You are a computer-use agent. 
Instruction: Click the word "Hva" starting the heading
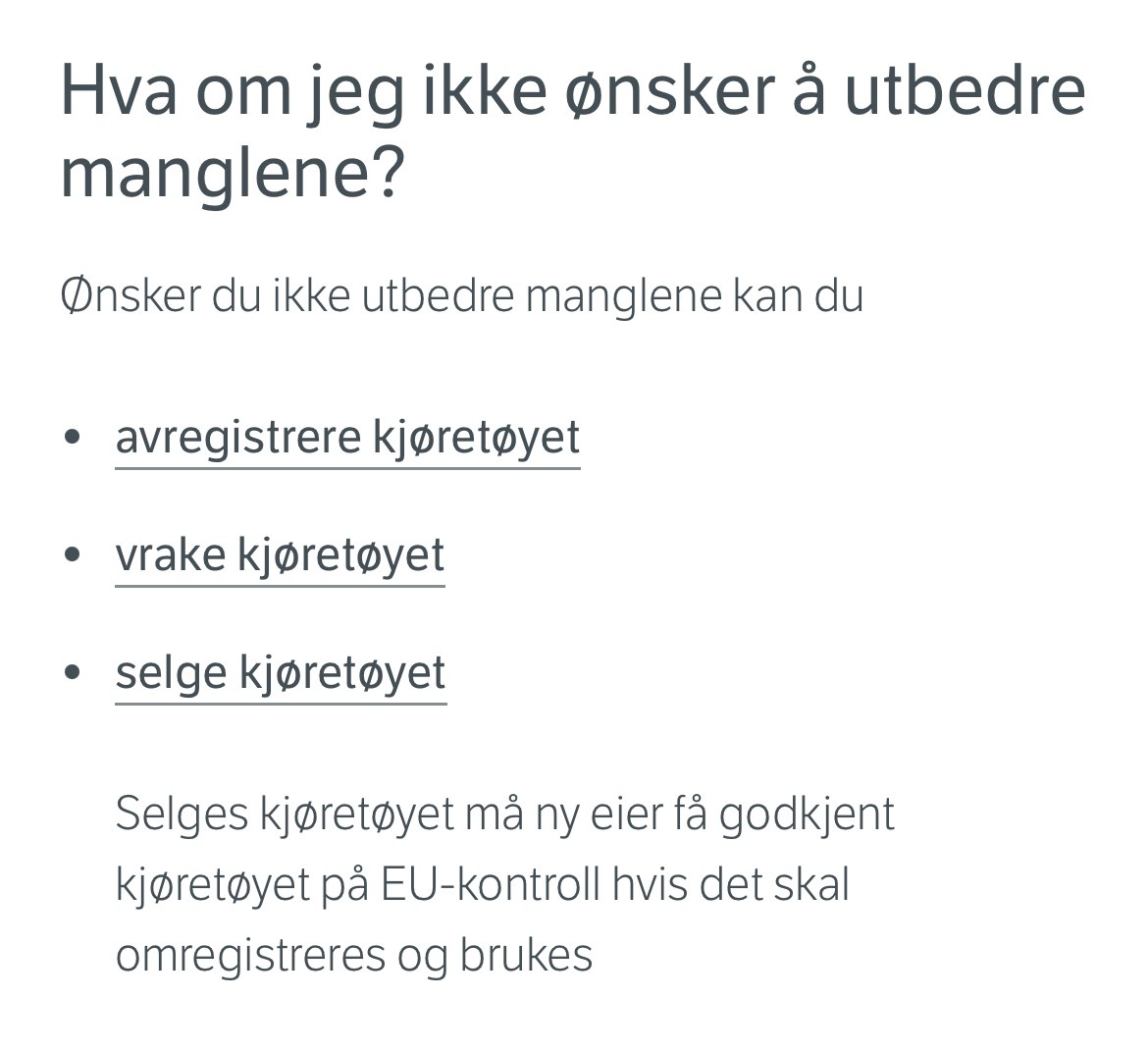119,91
